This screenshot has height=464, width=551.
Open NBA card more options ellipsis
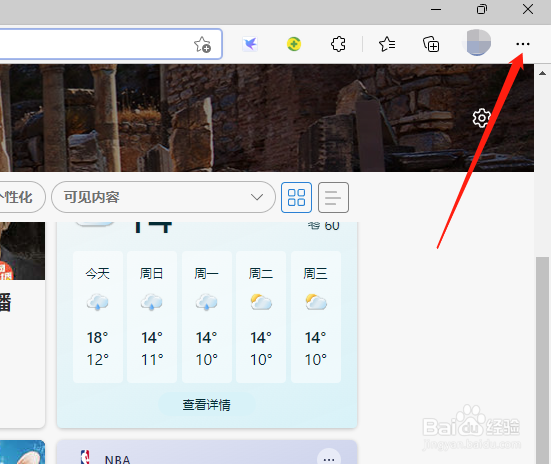point(329,458)
